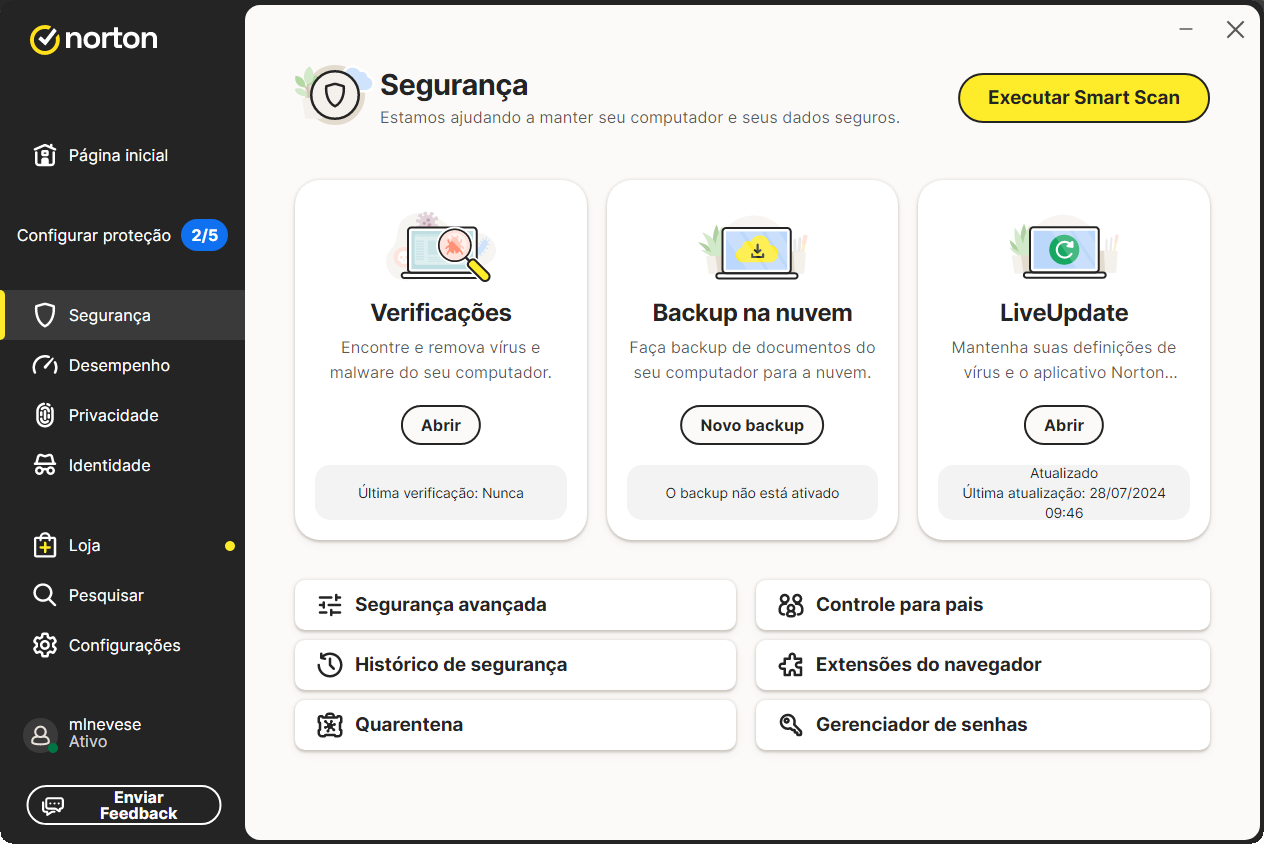Open Controle para pais

tap(983, 605)
